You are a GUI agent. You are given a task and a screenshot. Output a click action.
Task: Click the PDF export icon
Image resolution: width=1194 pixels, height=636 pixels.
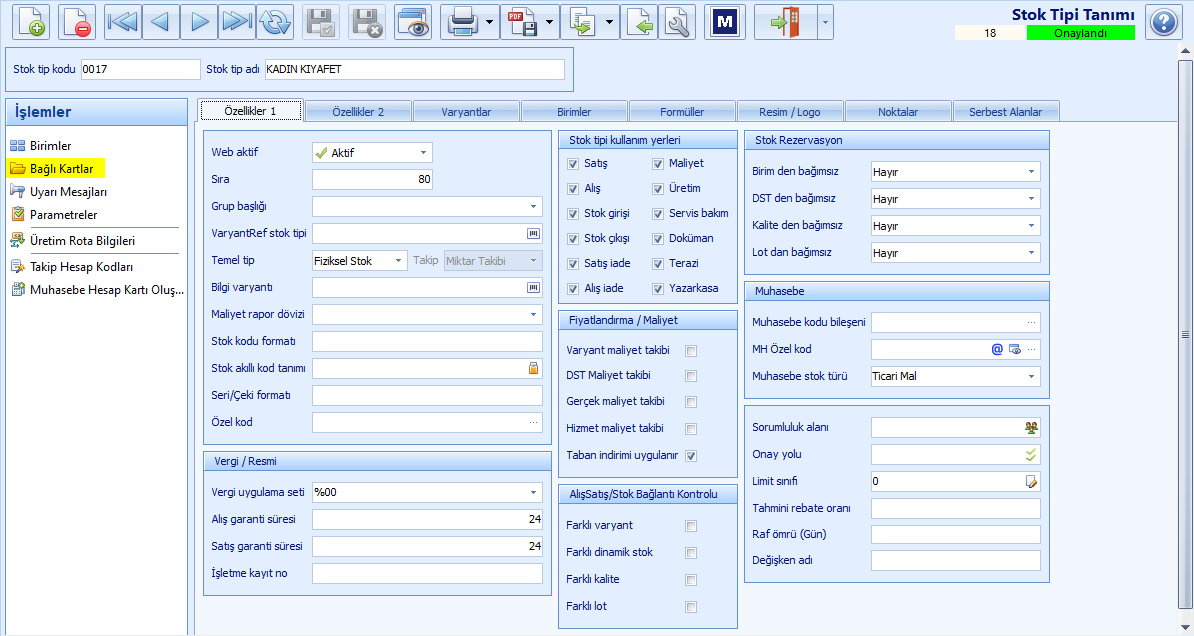(522, 22)
